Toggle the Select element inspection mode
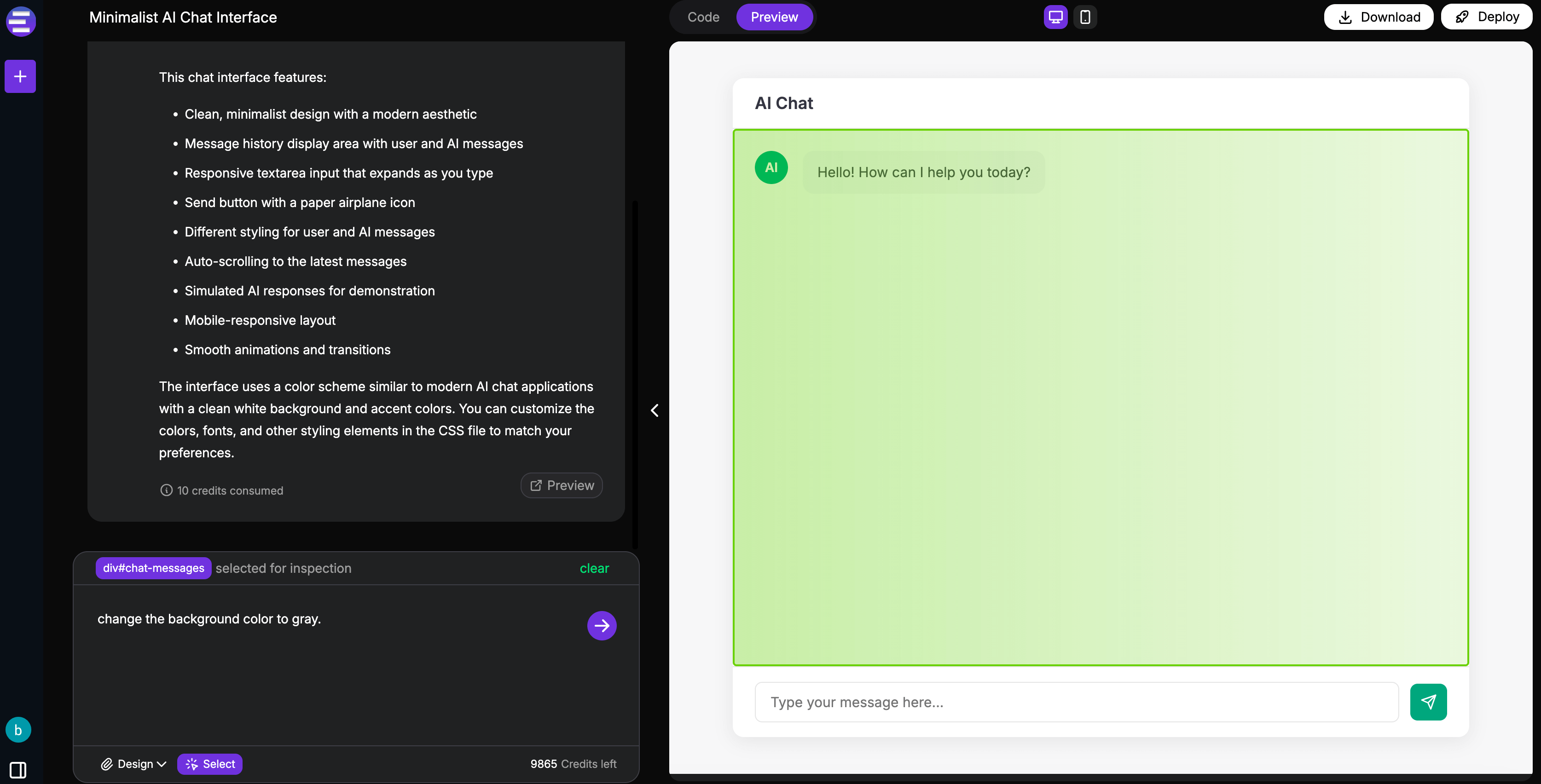 [x=210, y=764]
